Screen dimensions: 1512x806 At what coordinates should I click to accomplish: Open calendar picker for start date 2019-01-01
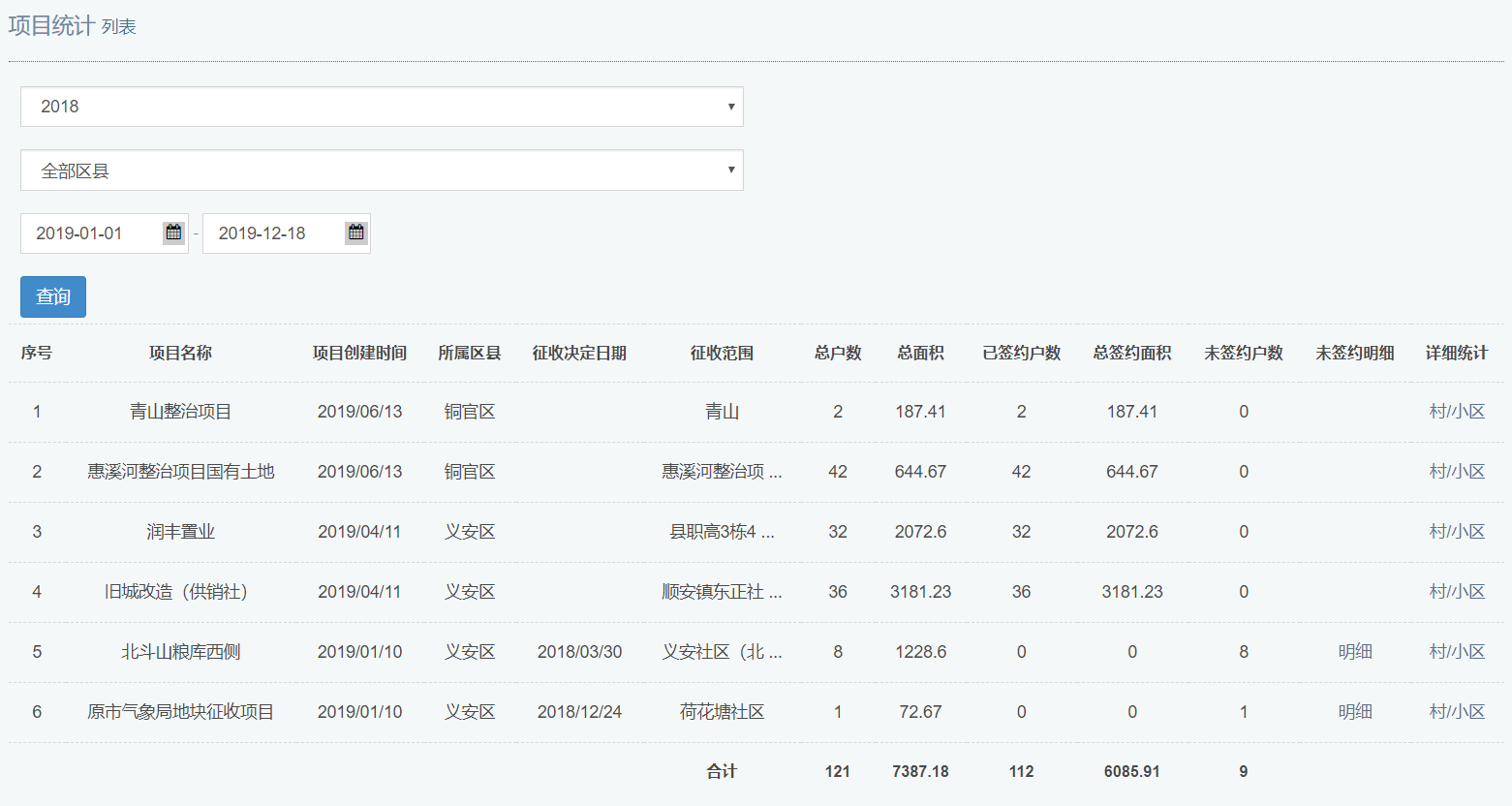tap(173, 232)
